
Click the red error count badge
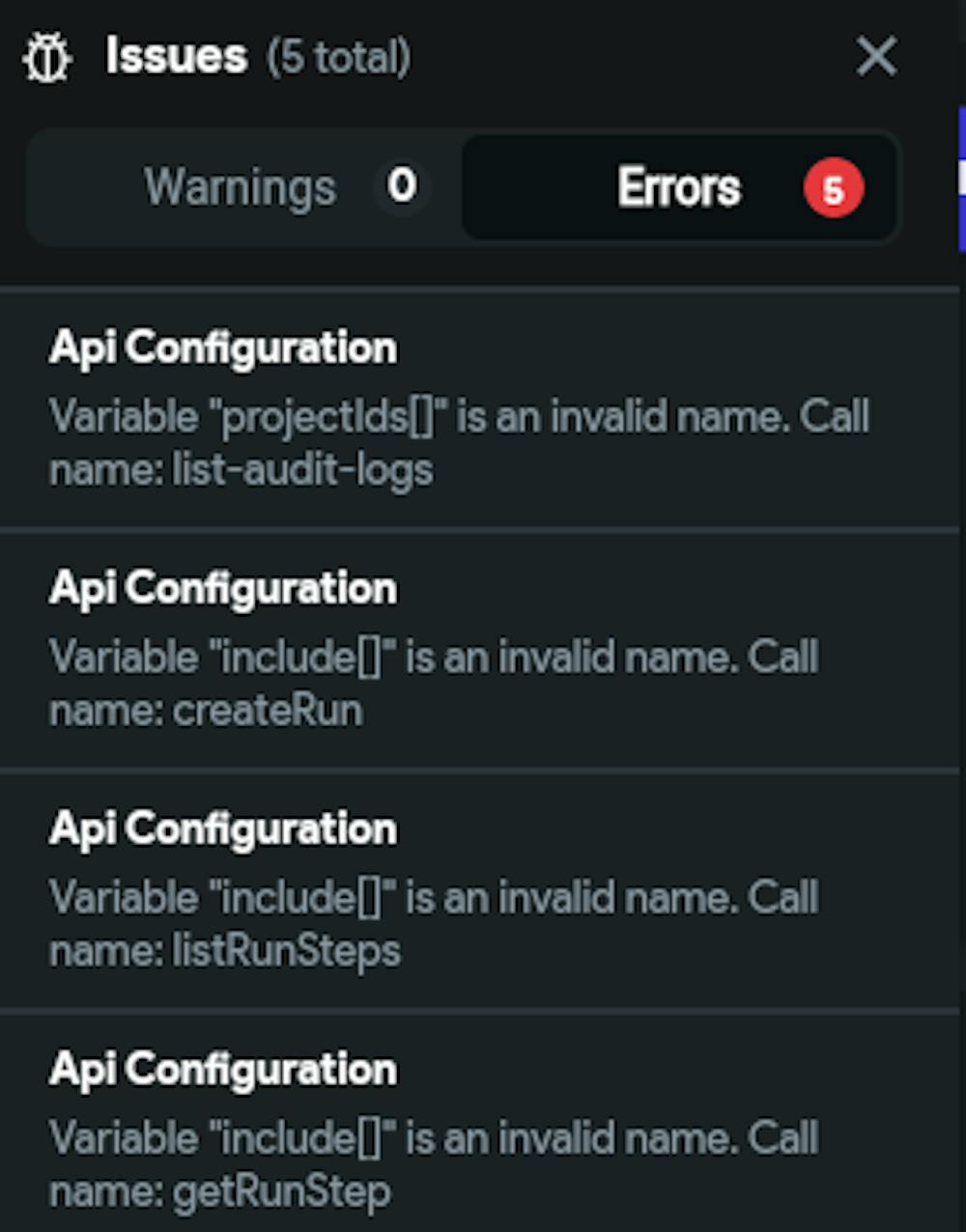tap(834, 188)
